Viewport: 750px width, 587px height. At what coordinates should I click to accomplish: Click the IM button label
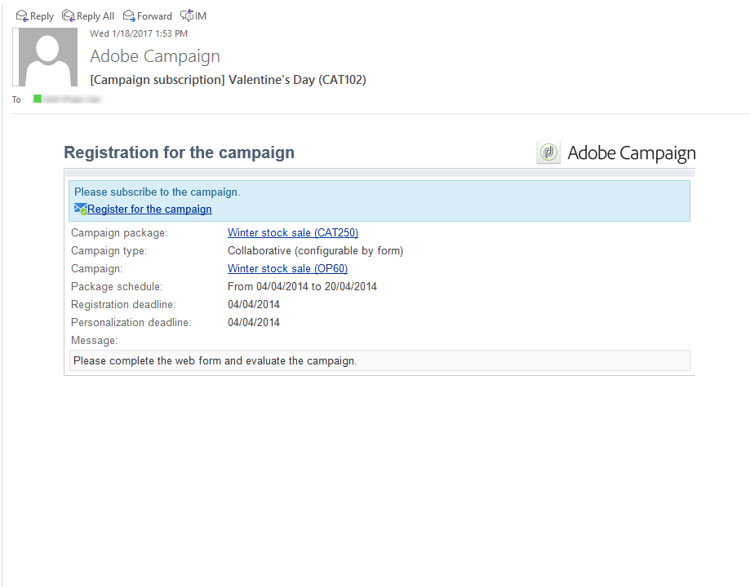201,16
